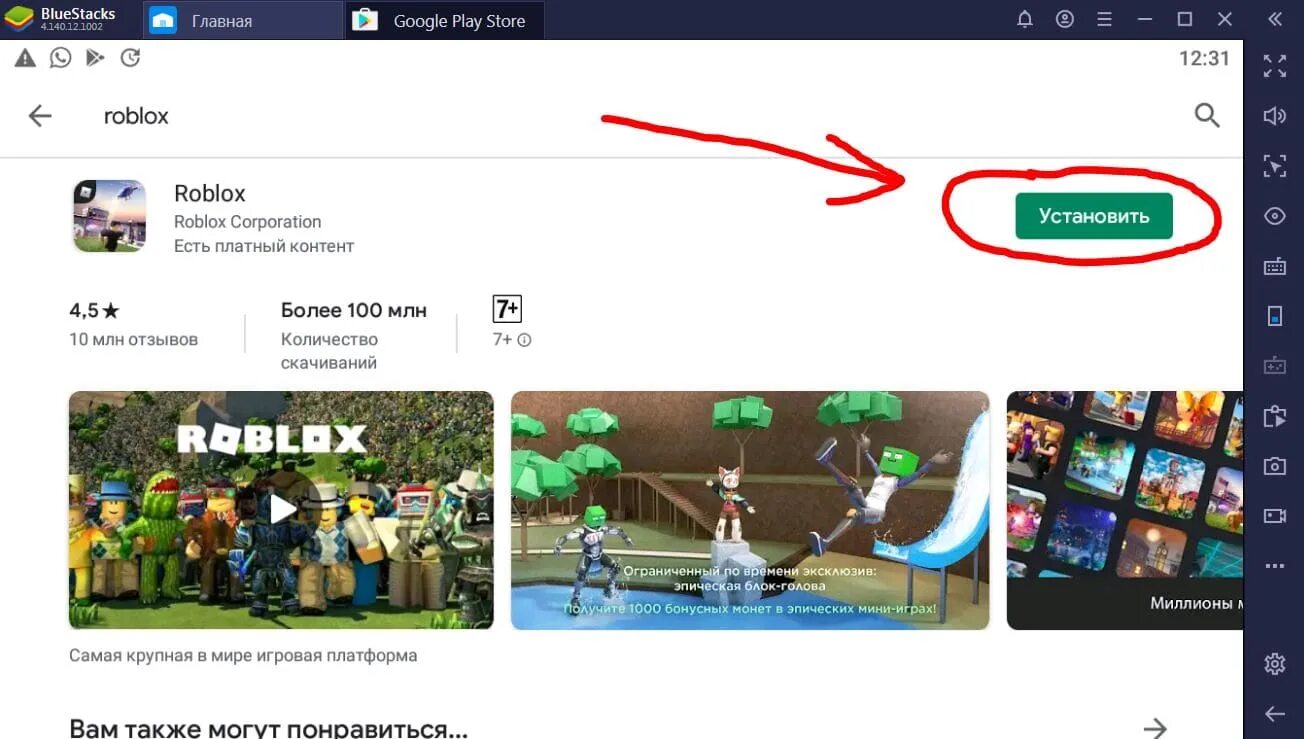The height and width of the screenshot is (739, 1304).
Task: Minimize the BlueStacks window
Action: [1144, 20]
